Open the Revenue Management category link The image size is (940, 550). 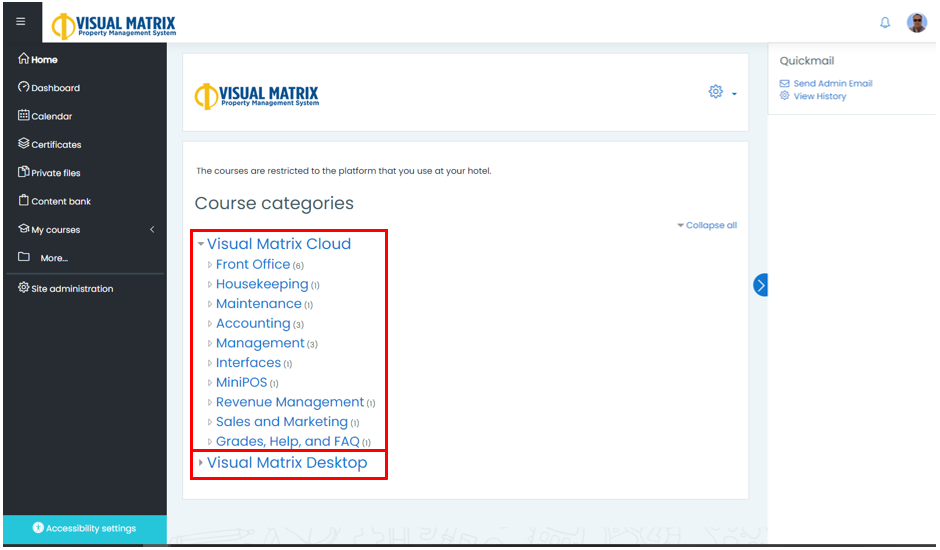point(289,402)
